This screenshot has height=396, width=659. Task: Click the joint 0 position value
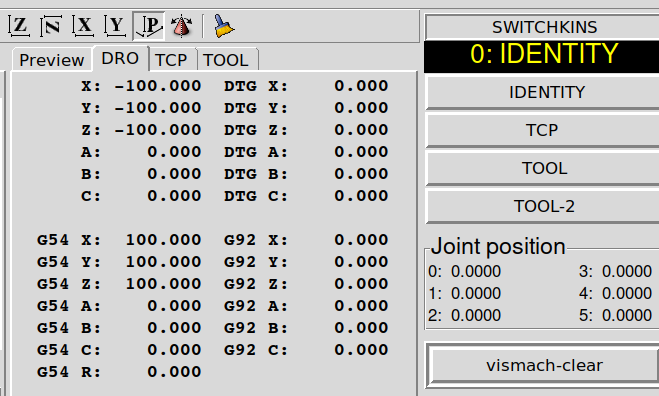point(476,272)
